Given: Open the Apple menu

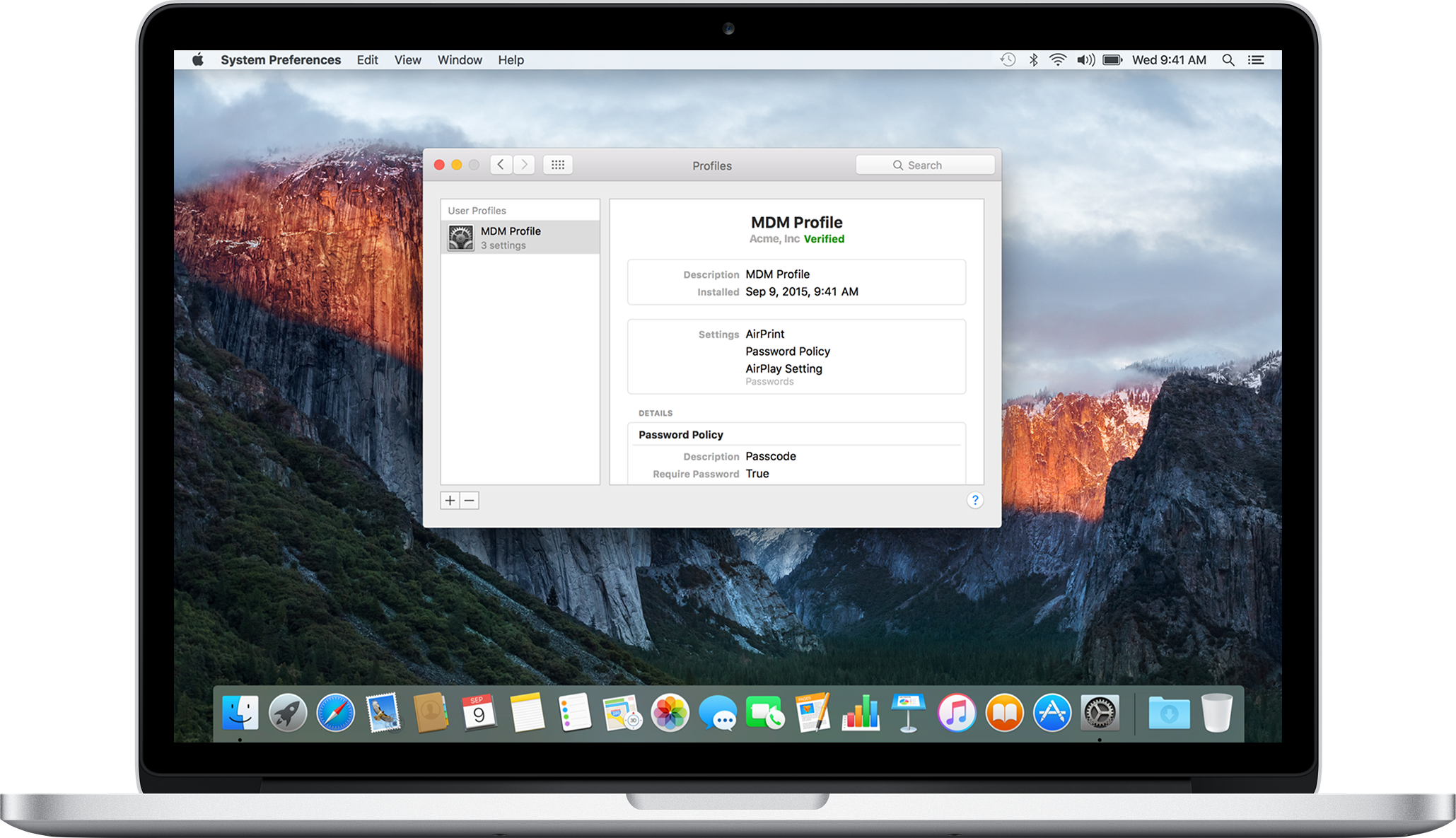Looking at the screenshot, I should pyautogui.click(x=198, y=60).
